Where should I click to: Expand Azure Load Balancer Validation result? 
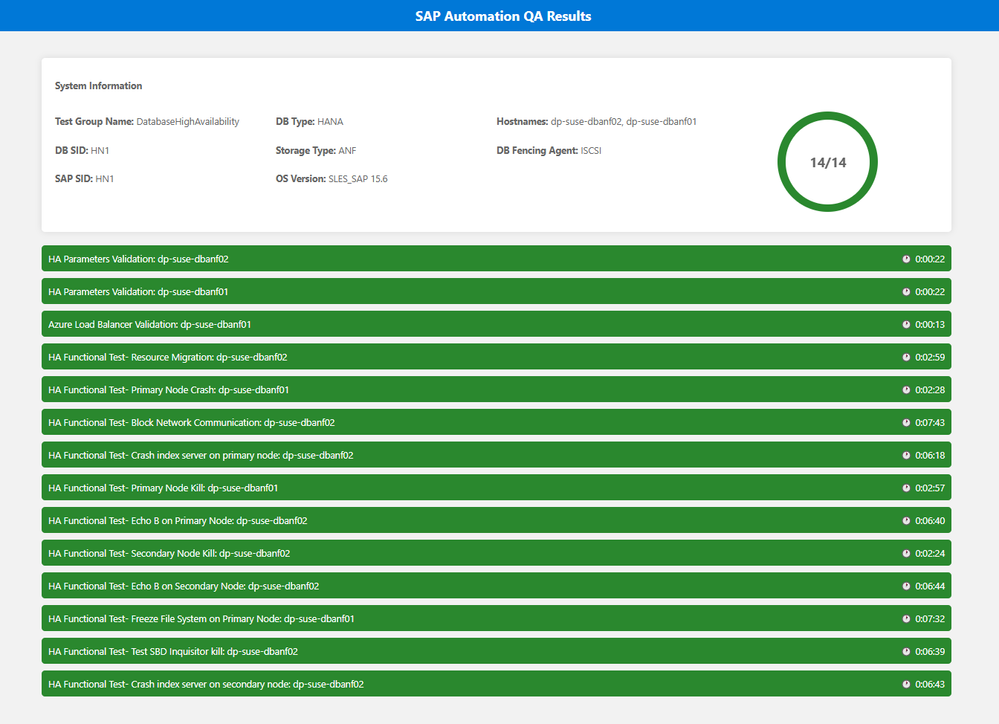click(496, 324)
